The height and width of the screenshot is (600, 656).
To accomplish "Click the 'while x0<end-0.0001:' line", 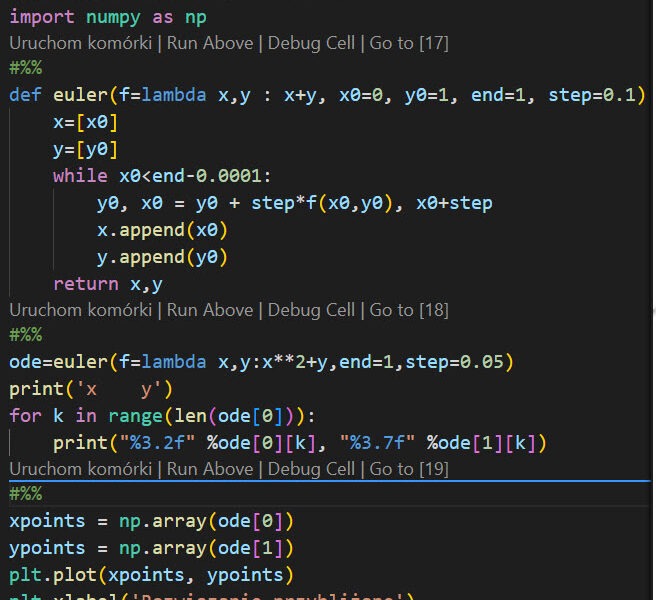I will point(161,176).
